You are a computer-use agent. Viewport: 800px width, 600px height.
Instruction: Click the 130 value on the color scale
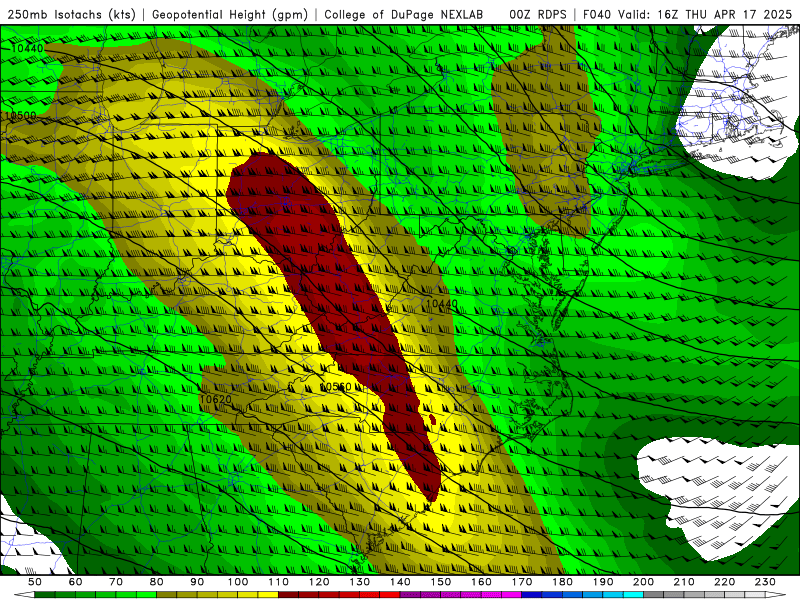(x=360, y=582)
